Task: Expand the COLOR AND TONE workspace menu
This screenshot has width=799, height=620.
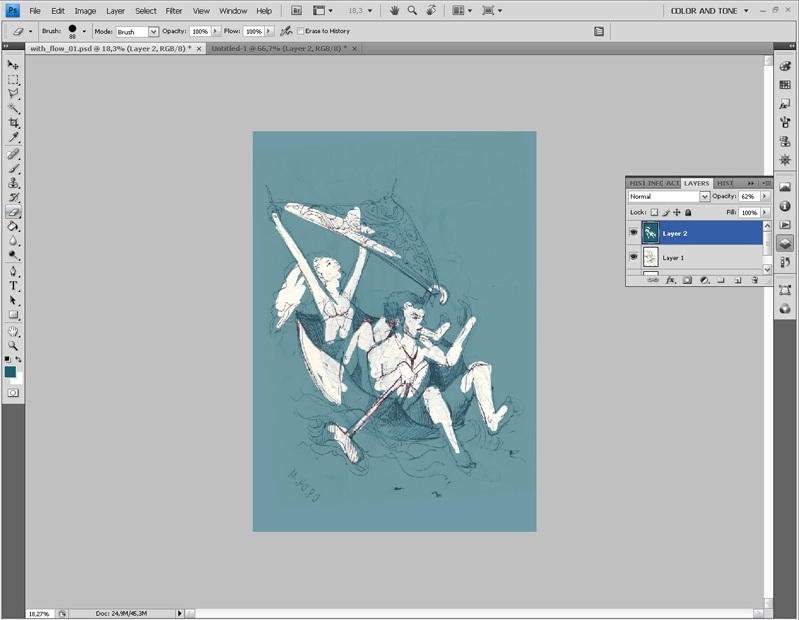Action: (x=709, y=10)
